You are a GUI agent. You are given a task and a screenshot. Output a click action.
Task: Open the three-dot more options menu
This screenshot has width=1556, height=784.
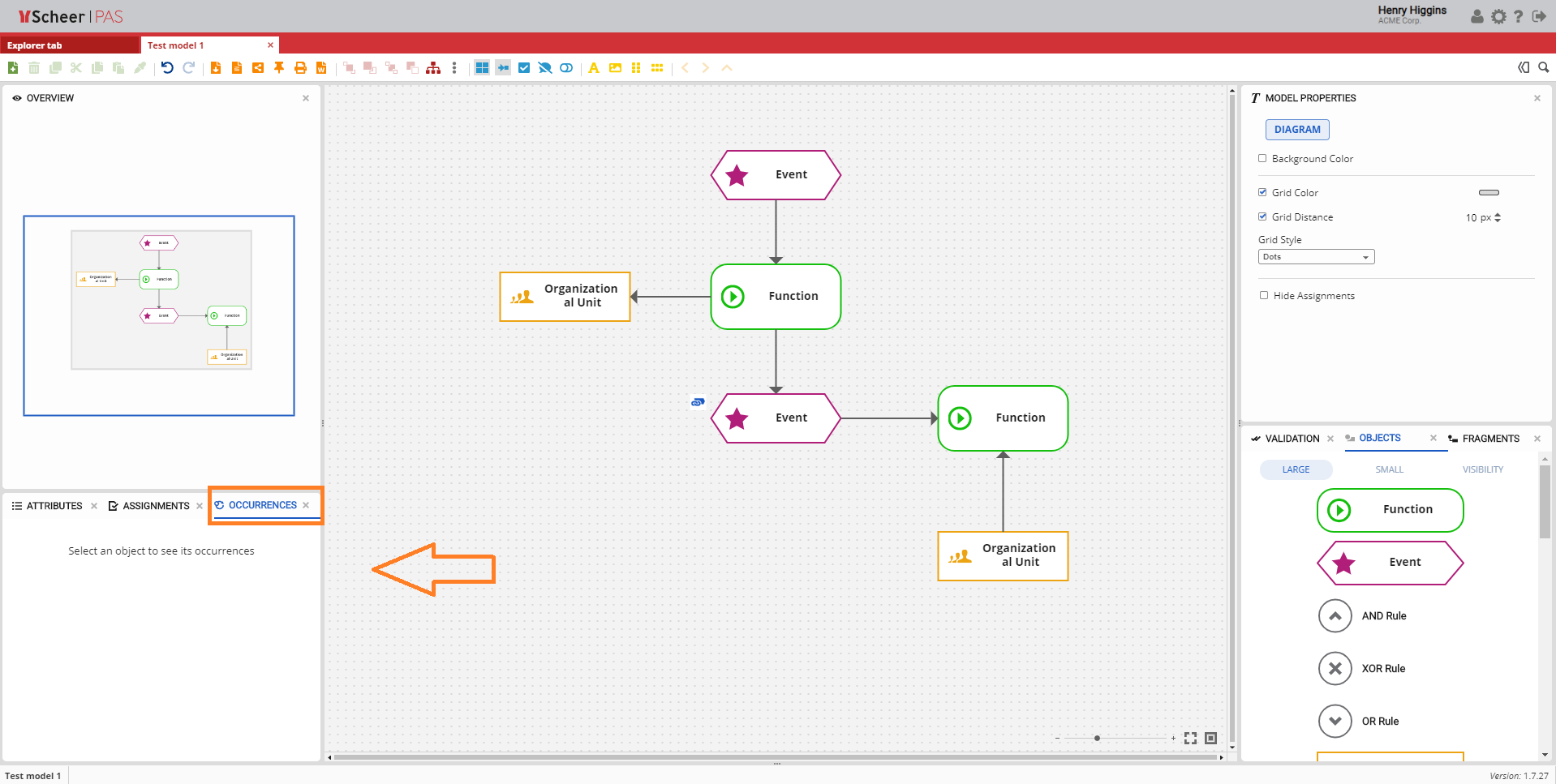point(454,68)
